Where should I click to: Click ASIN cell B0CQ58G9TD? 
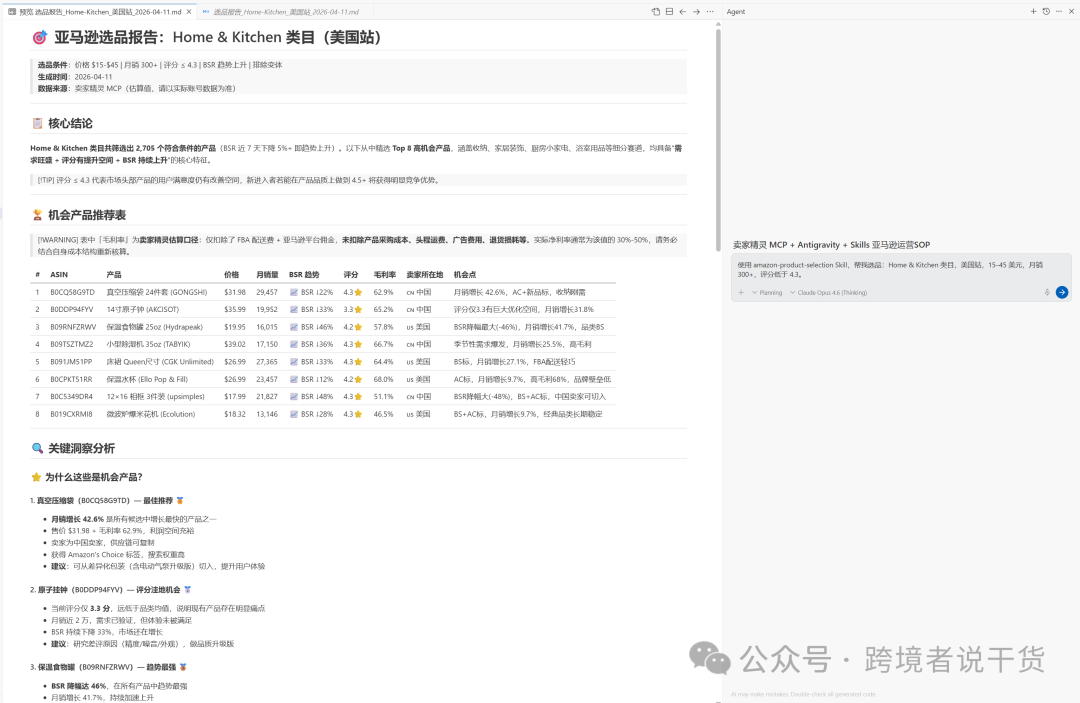point(72,292)
